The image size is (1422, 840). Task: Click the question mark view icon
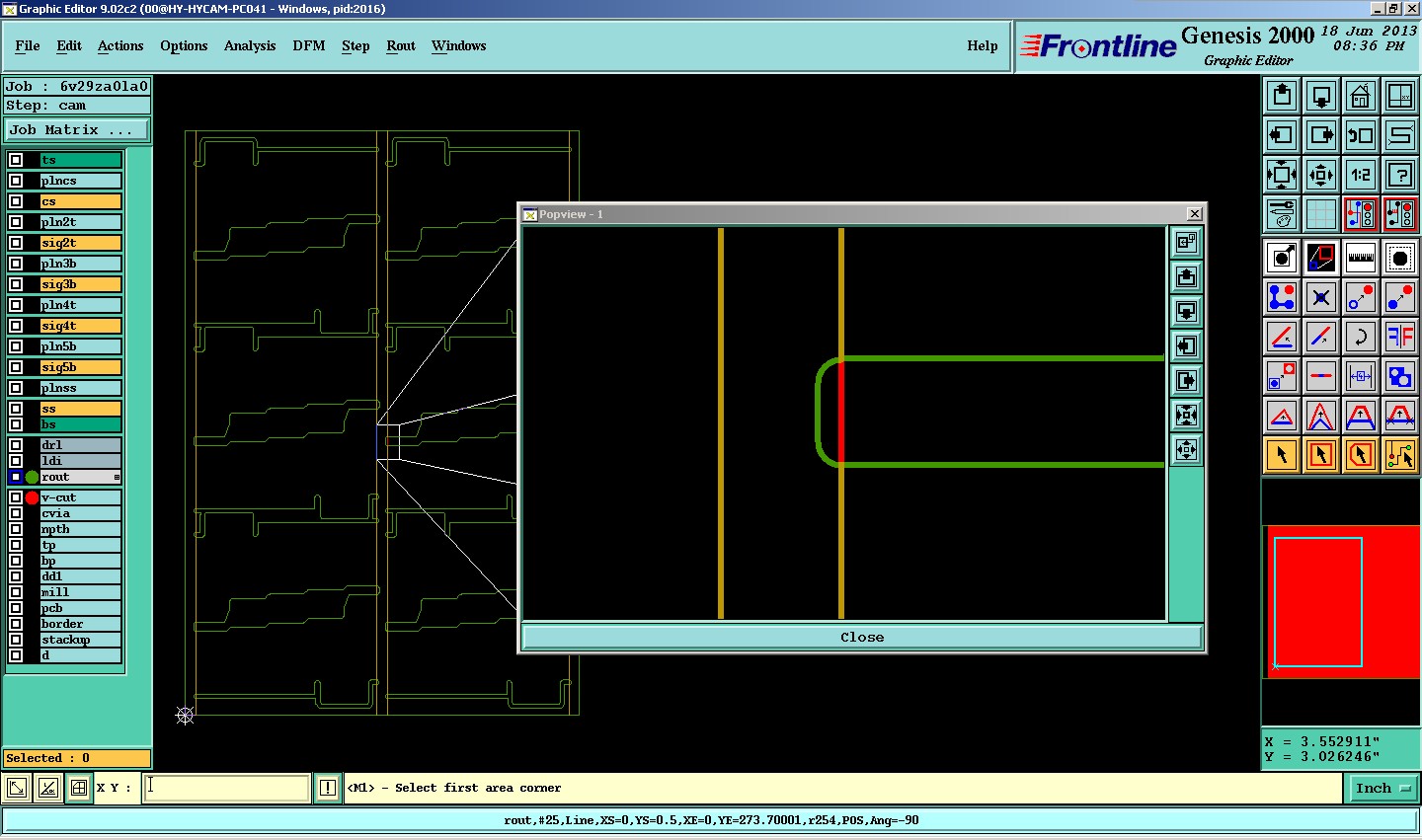[1400, 175]
